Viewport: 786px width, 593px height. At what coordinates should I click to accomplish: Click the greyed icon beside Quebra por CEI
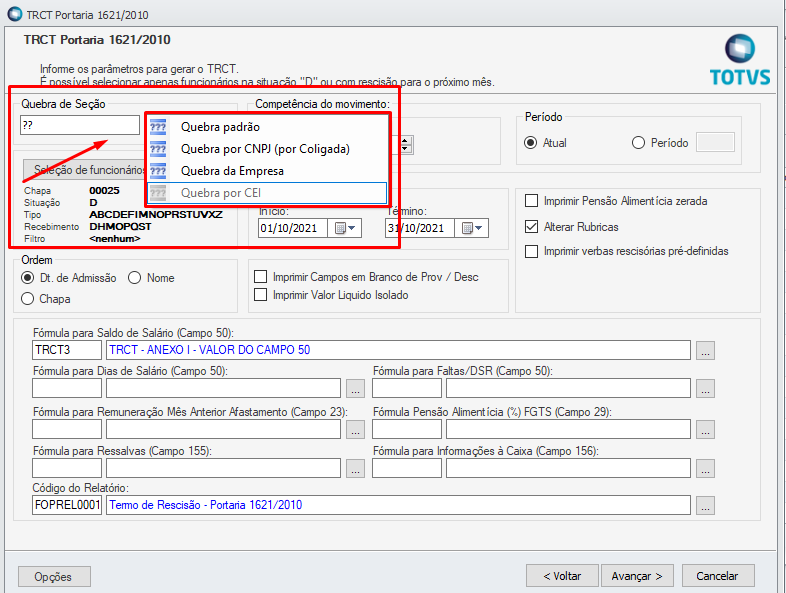[x=158, y=193]
